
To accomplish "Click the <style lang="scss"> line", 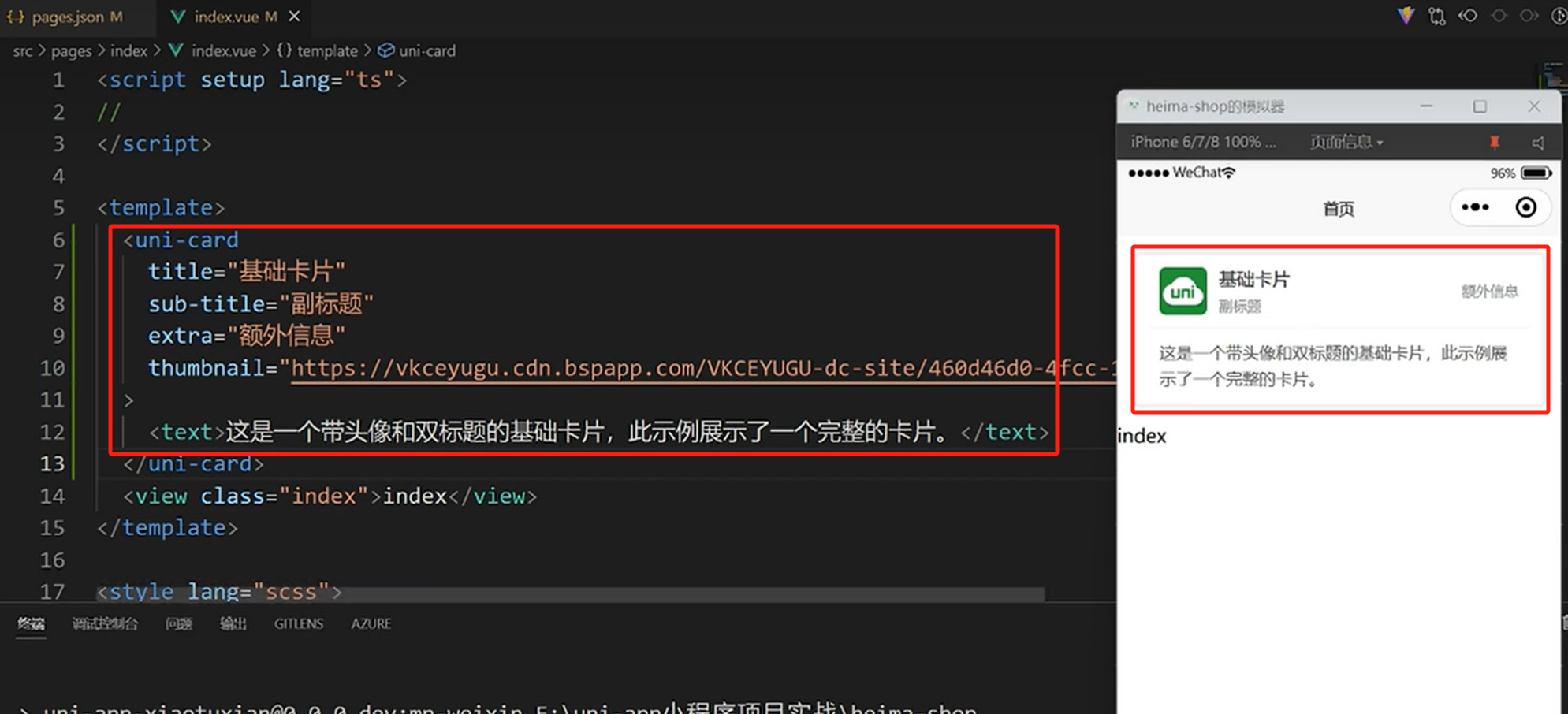I will tap(220, 592).
